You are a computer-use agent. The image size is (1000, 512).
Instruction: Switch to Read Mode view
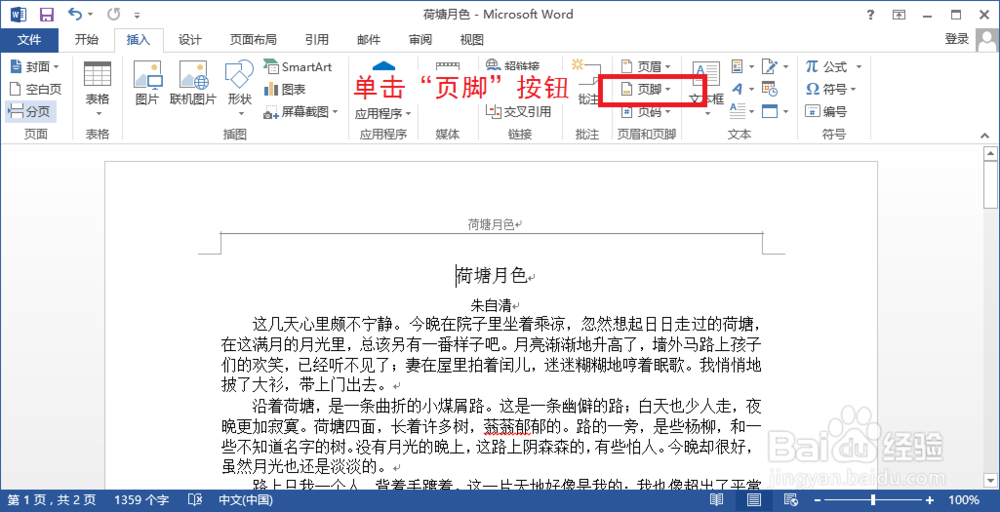tap(718, 500)
